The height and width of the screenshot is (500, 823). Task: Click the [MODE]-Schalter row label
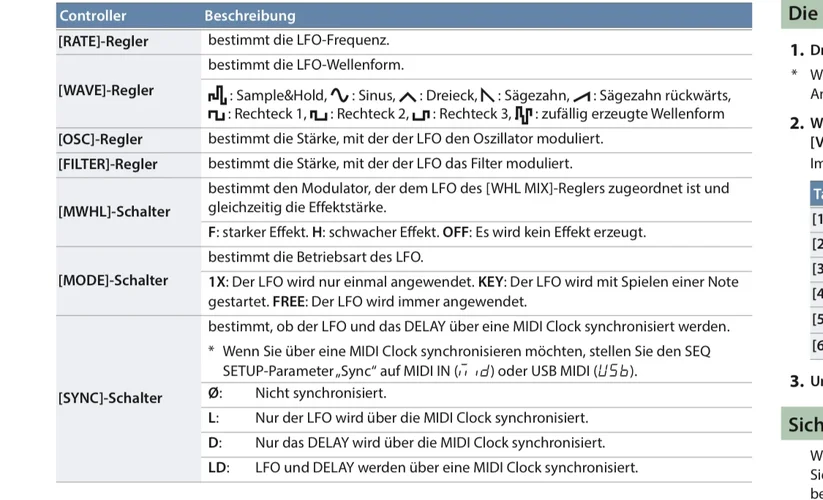pos(113,280)
